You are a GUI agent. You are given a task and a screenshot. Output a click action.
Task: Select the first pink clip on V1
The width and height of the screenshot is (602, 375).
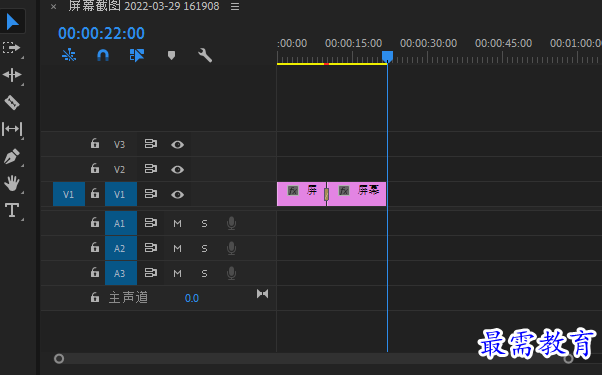[x=301, y=194]
